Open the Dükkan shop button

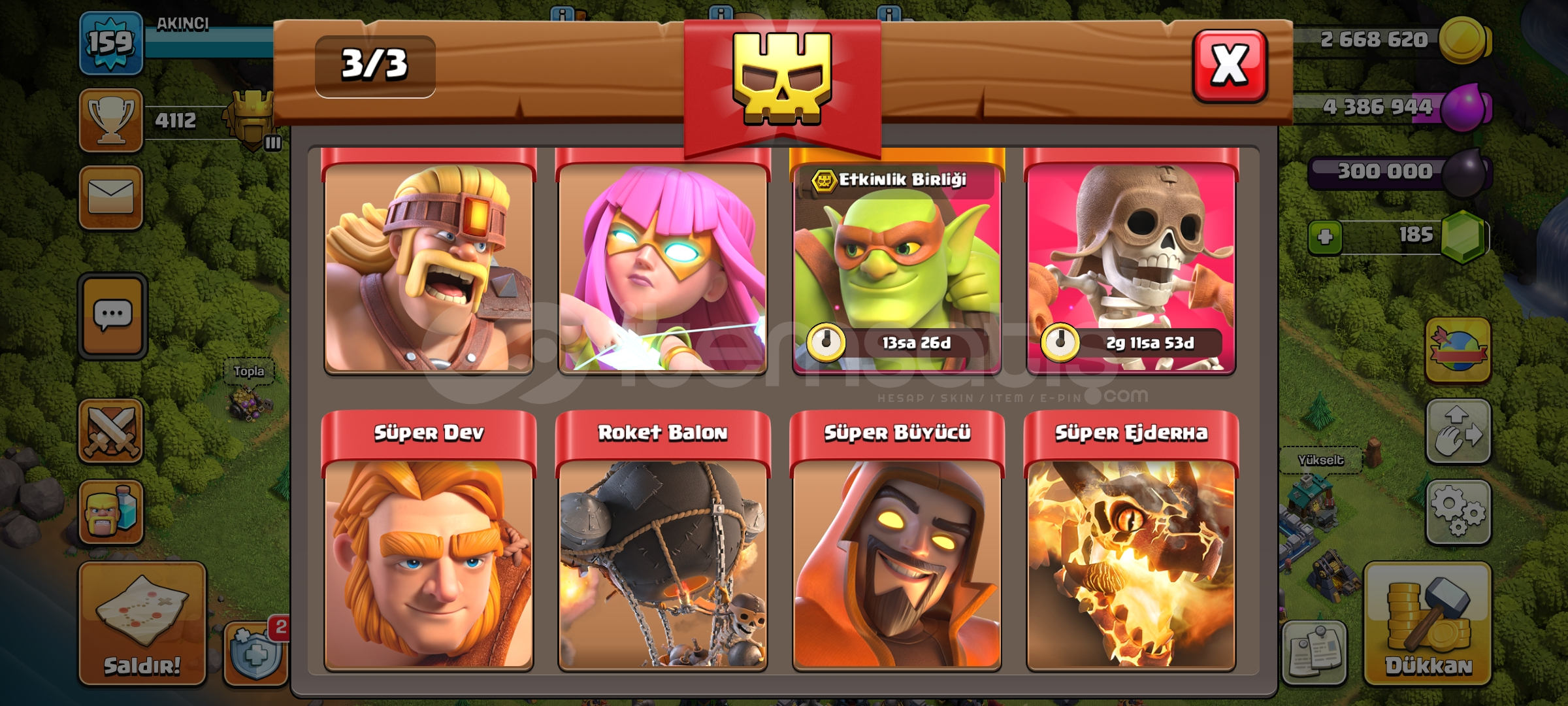tap(1428, 624)
